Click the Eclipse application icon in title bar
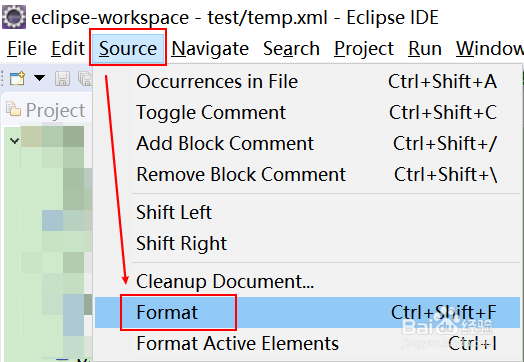This screenshot has height=362, width=524. pyautogui.click(x=14, y=17)
